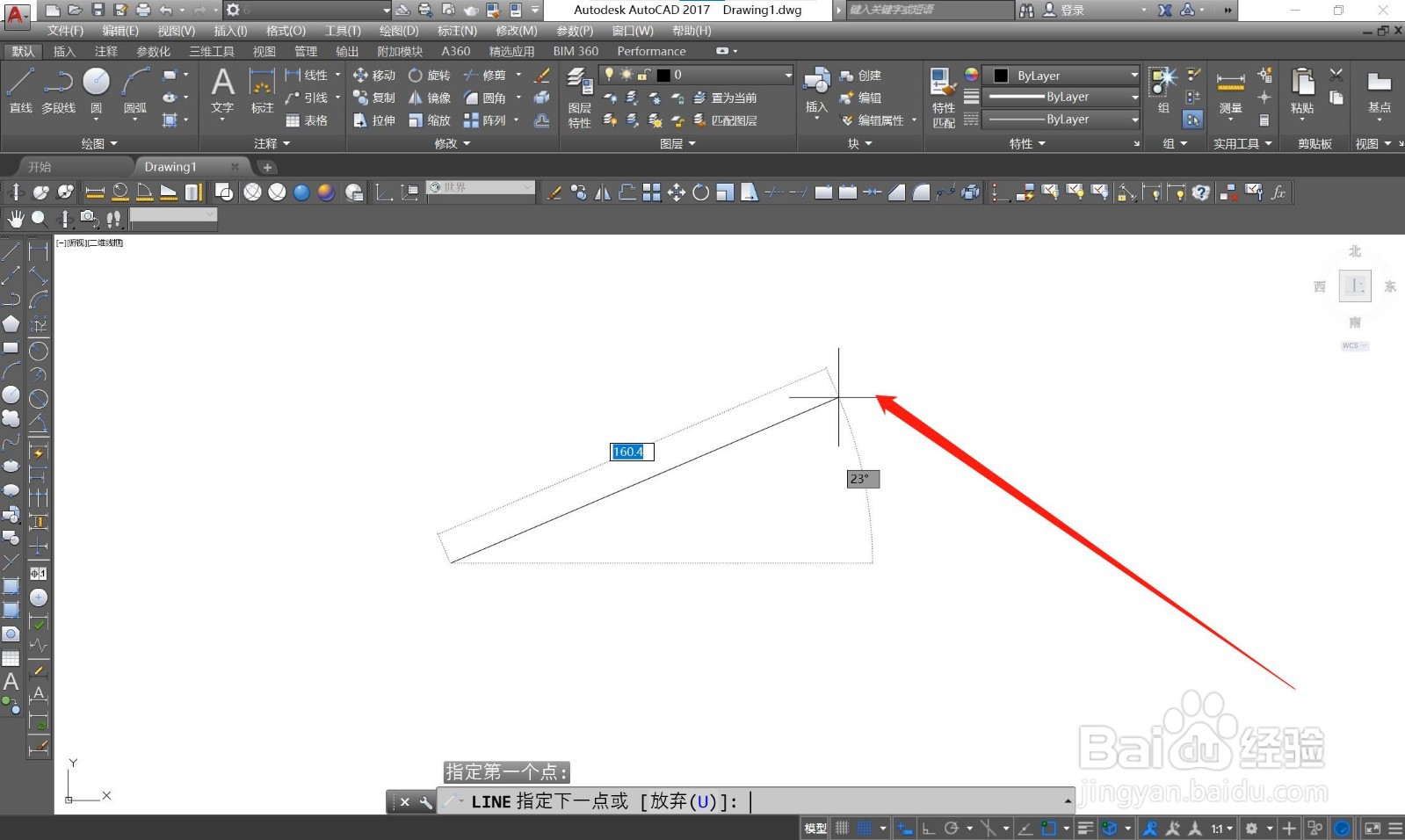
Task: Open 图层特性 layer properties manager
Action: (579, 98)
